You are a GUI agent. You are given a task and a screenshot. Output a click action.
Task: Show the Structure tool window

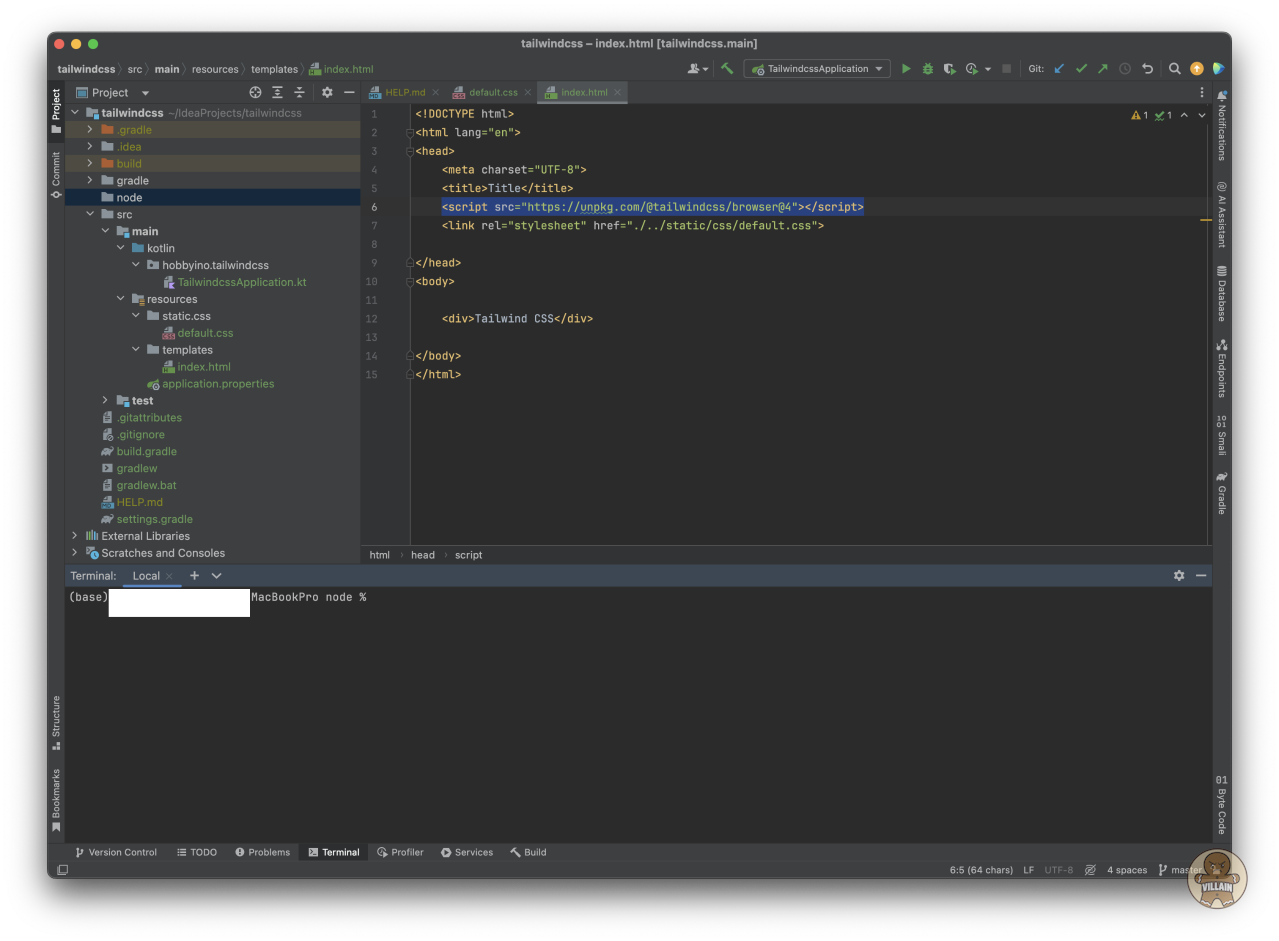click(x=56, y=722)
